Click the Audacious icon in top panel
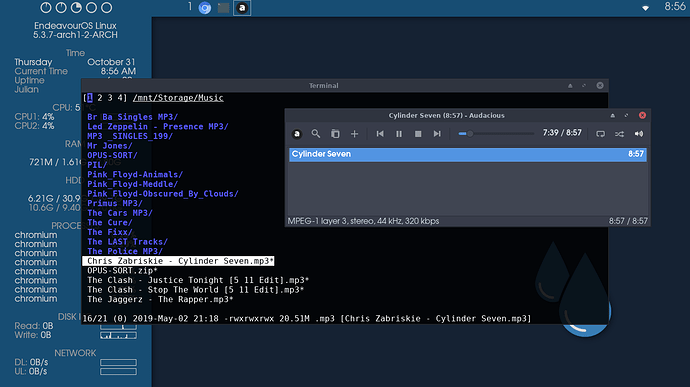 tap(242, 8)
